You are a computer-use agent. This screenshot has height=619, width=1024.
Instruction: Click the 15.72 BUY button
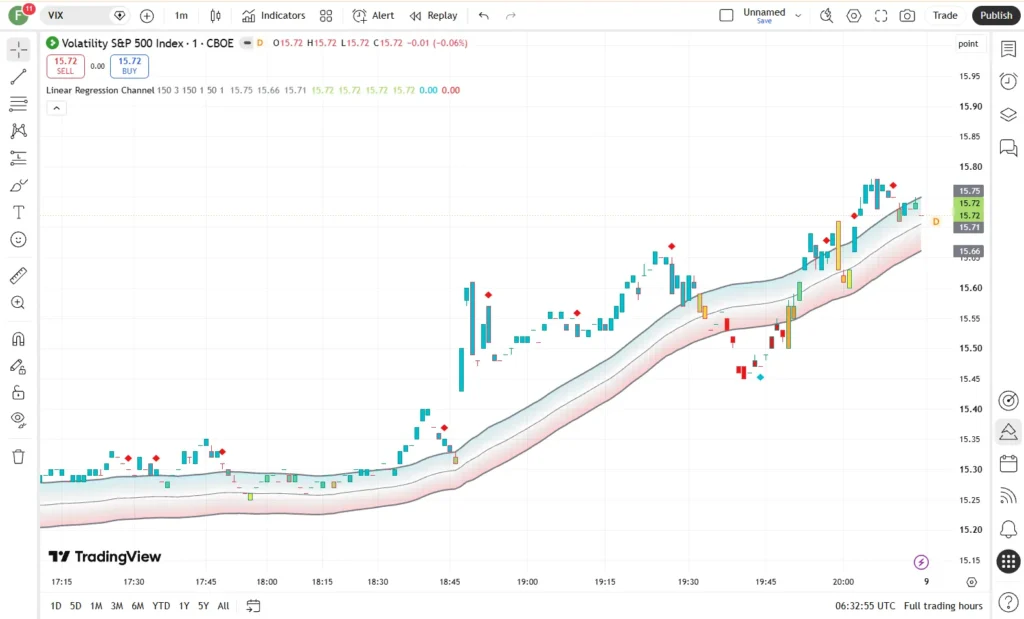point(129,66)
